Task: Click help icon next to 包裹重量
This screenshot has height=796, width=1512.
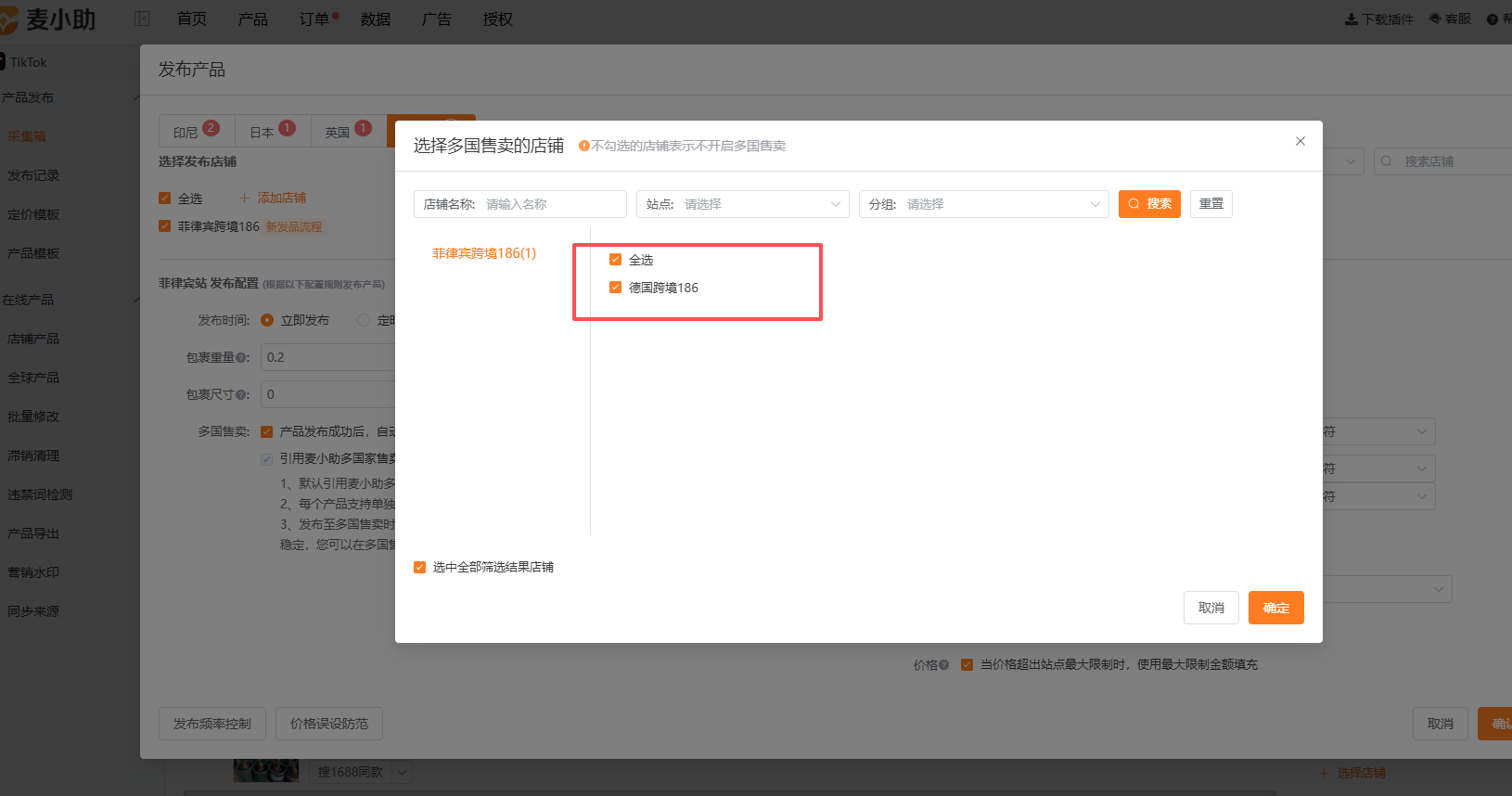Action: pos(242,357)
